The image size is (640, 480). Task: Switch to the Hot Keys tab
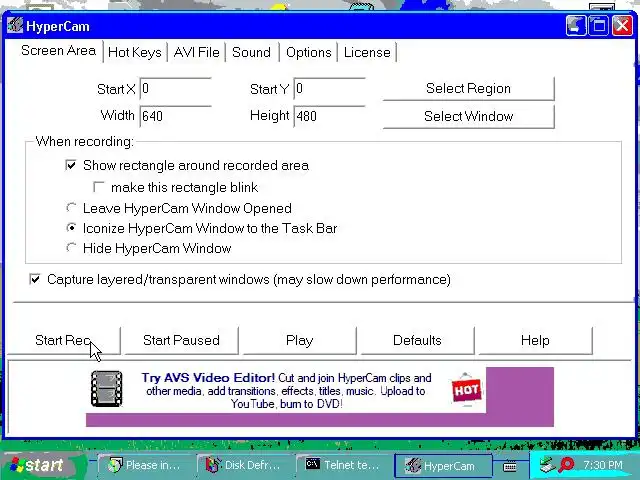coord(135,52)
